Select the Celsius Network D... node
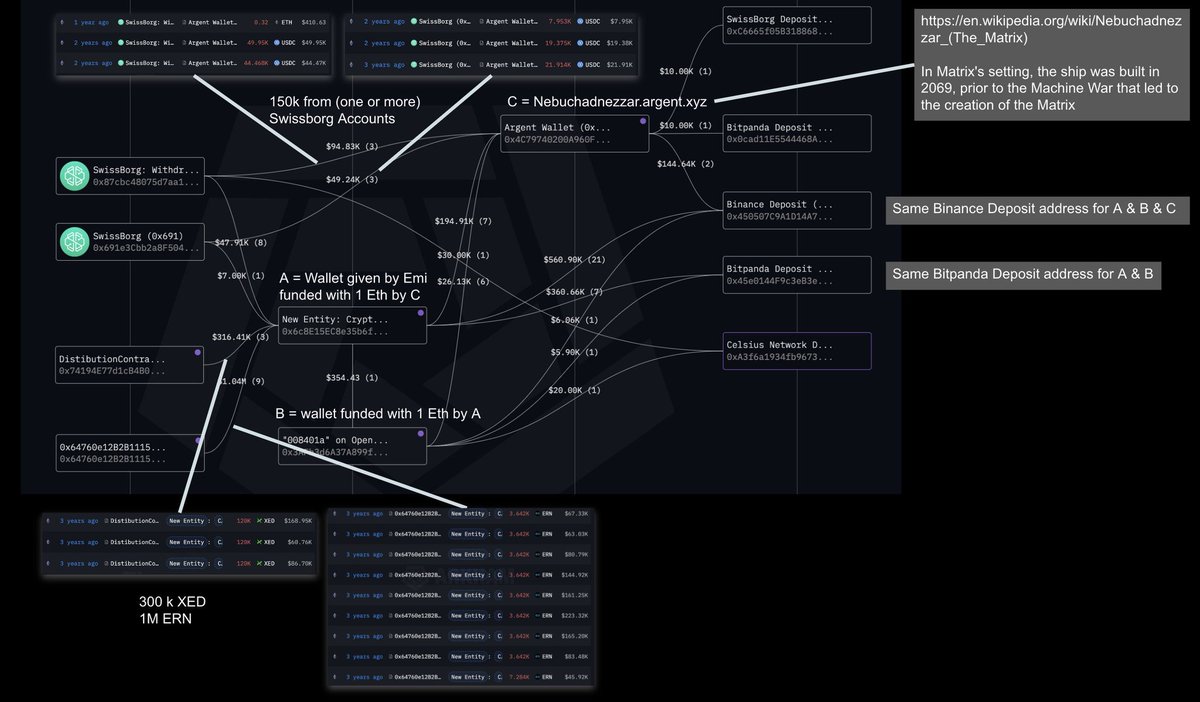This screenshot has width=1200, height=702. tap(797, 351)
